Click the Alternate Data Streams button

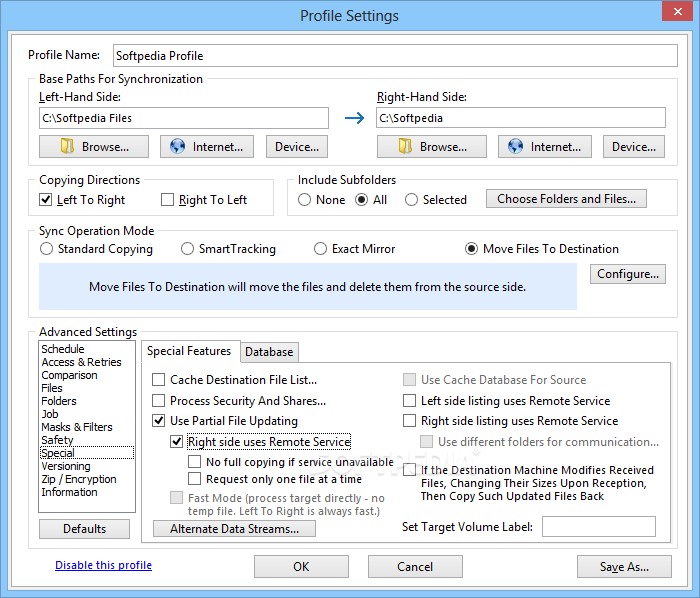[x=234, y=529]
